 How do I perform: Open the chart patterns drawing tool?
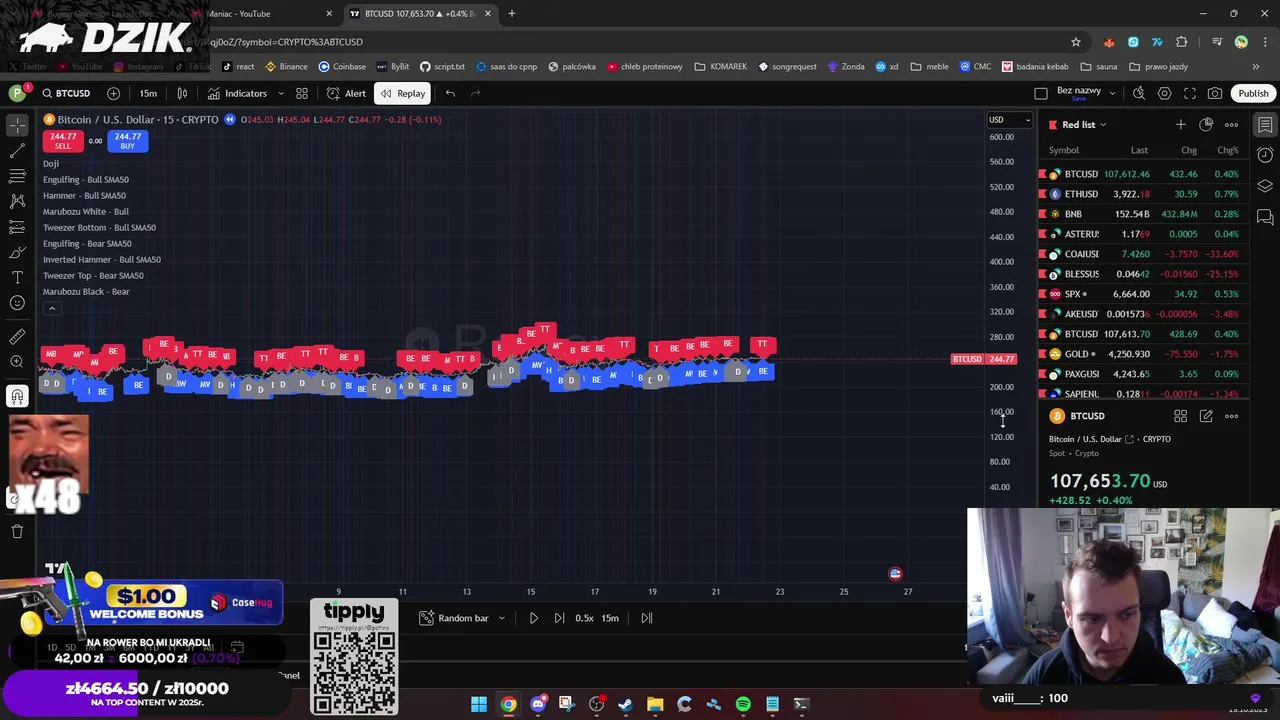click(x=17, y=201)
